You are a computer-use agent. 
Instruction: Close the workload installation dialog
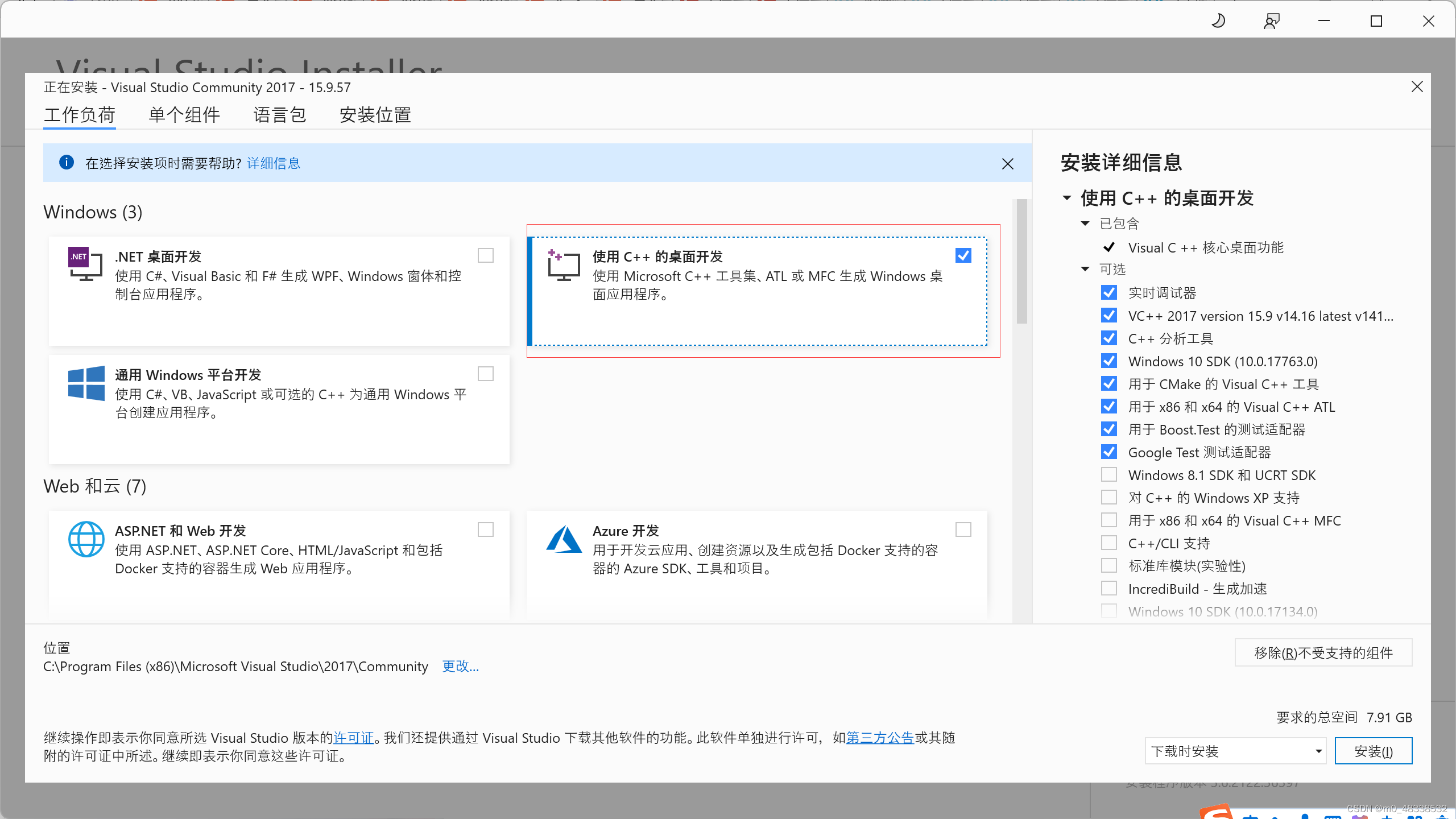tap(1417, 86)
